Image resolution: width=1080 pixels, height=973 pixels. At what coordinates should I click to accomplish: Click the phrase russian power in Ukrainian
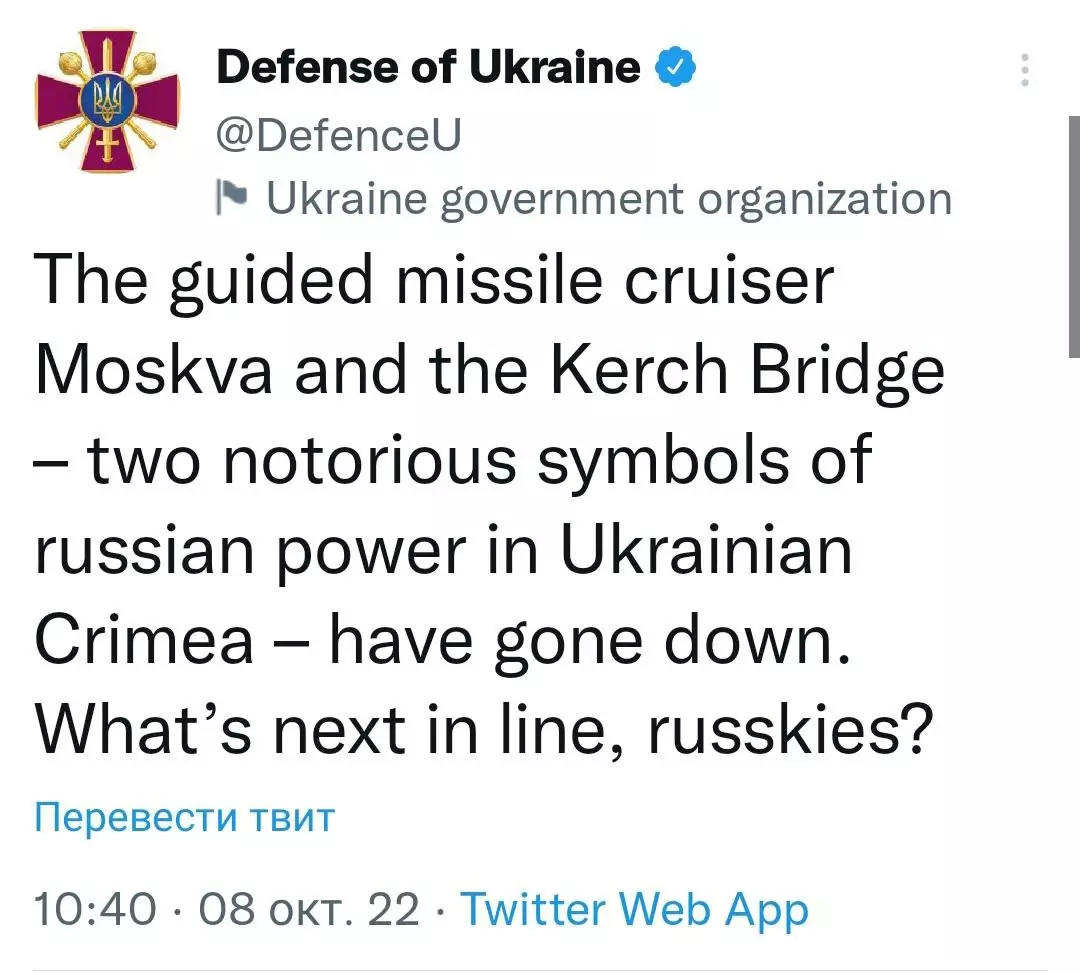[444, 551]
